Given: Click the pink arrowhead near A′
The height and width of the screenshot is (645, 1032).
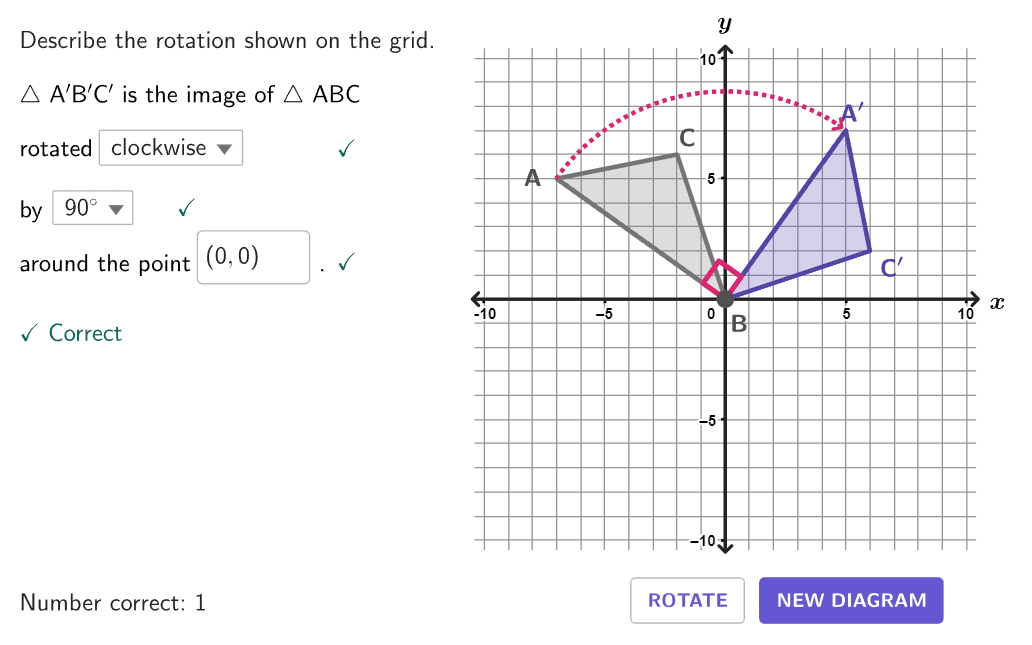Looking at the screenshot, I should point(839,124).
